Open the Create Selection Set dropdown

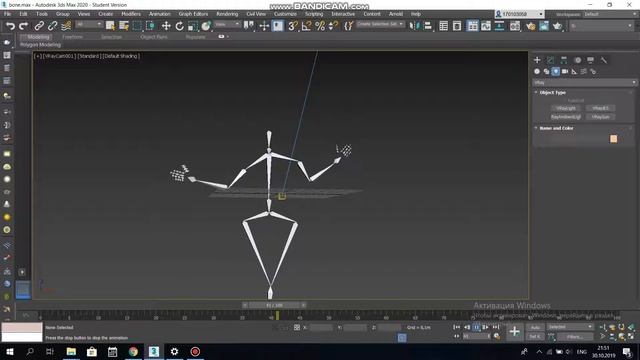point(380,24)
